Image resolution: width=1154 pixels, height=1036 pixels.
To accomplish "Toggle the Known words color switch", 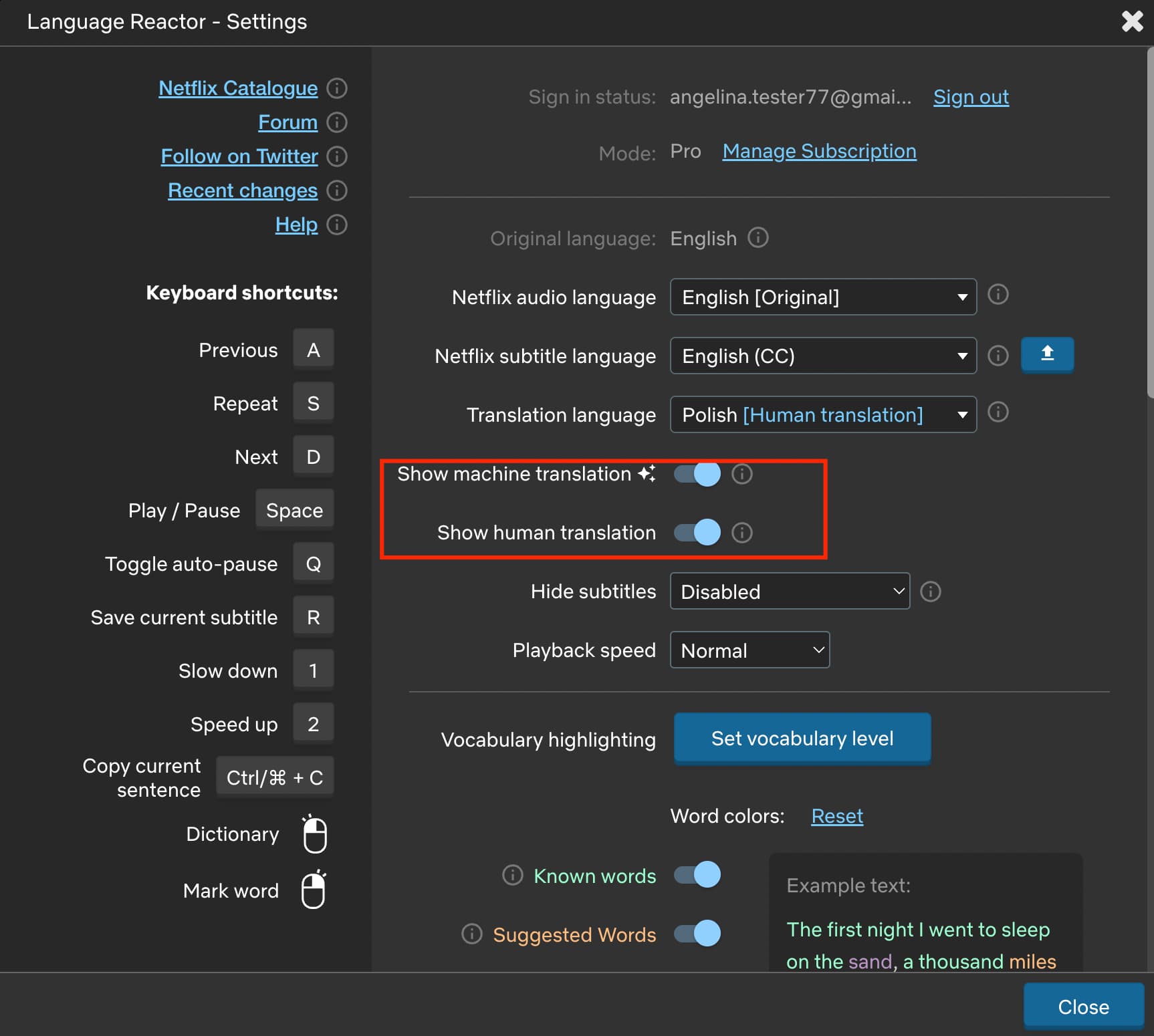I will 697,875.
